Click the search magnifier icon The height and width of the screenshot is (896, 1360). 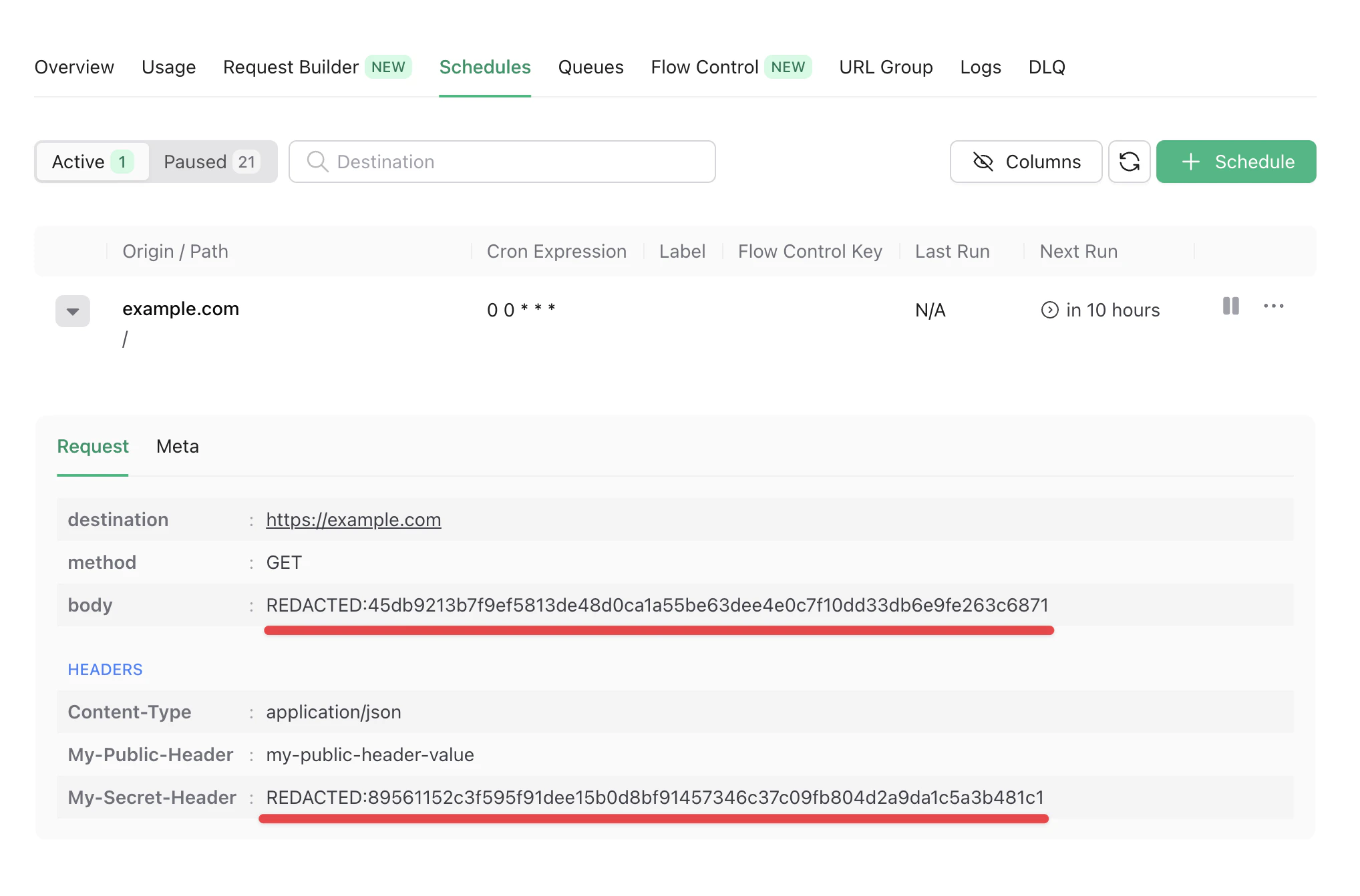(317, 162)
